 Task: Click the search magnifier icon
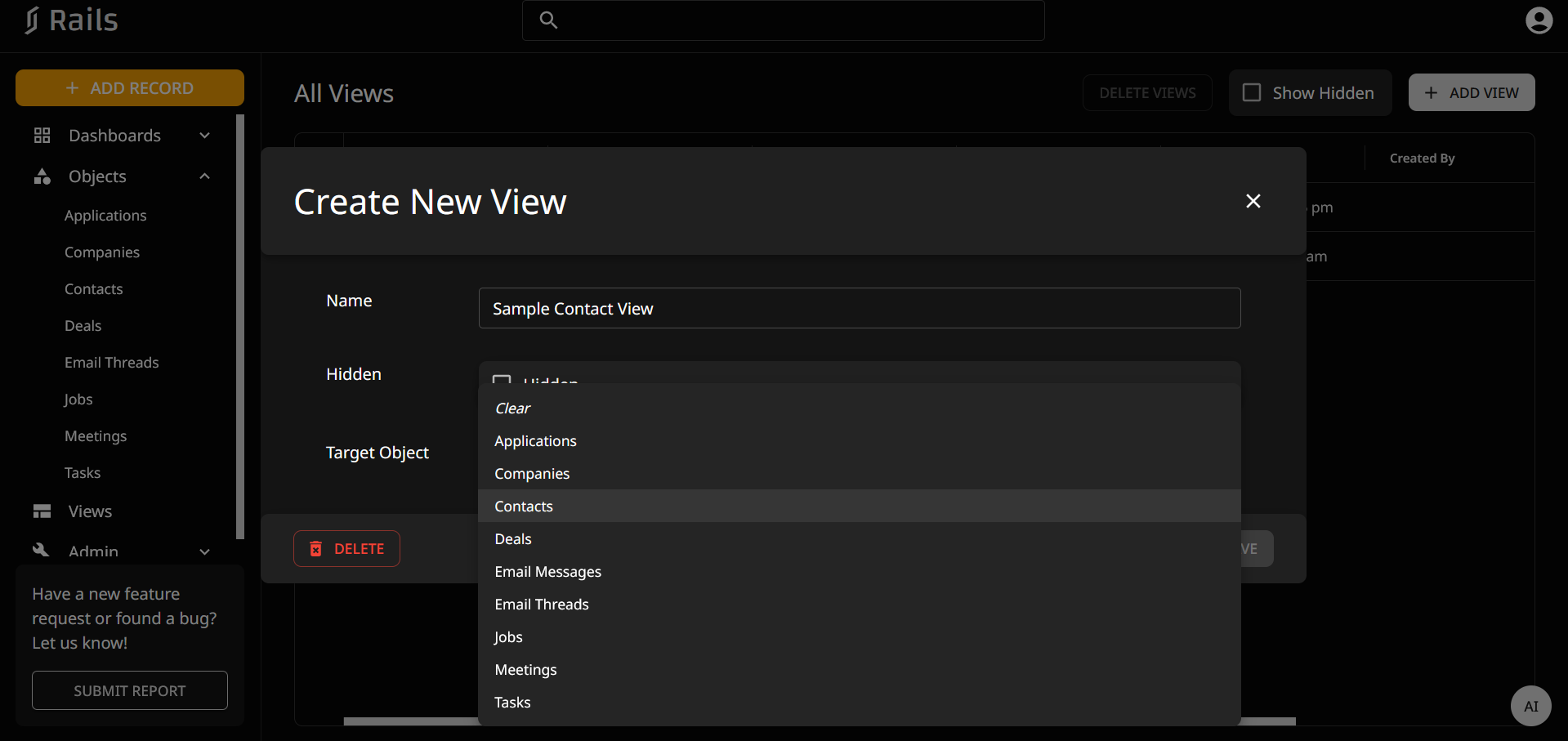coord(548,20)
